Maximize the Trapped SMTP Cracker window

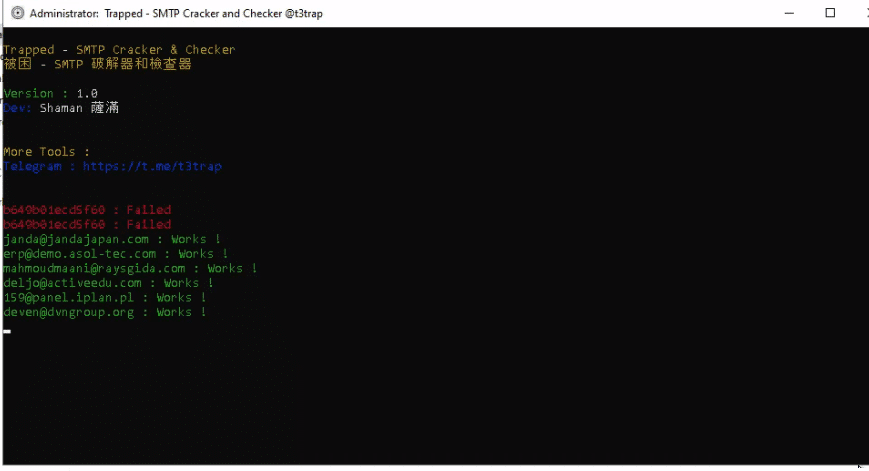[830, 13]
